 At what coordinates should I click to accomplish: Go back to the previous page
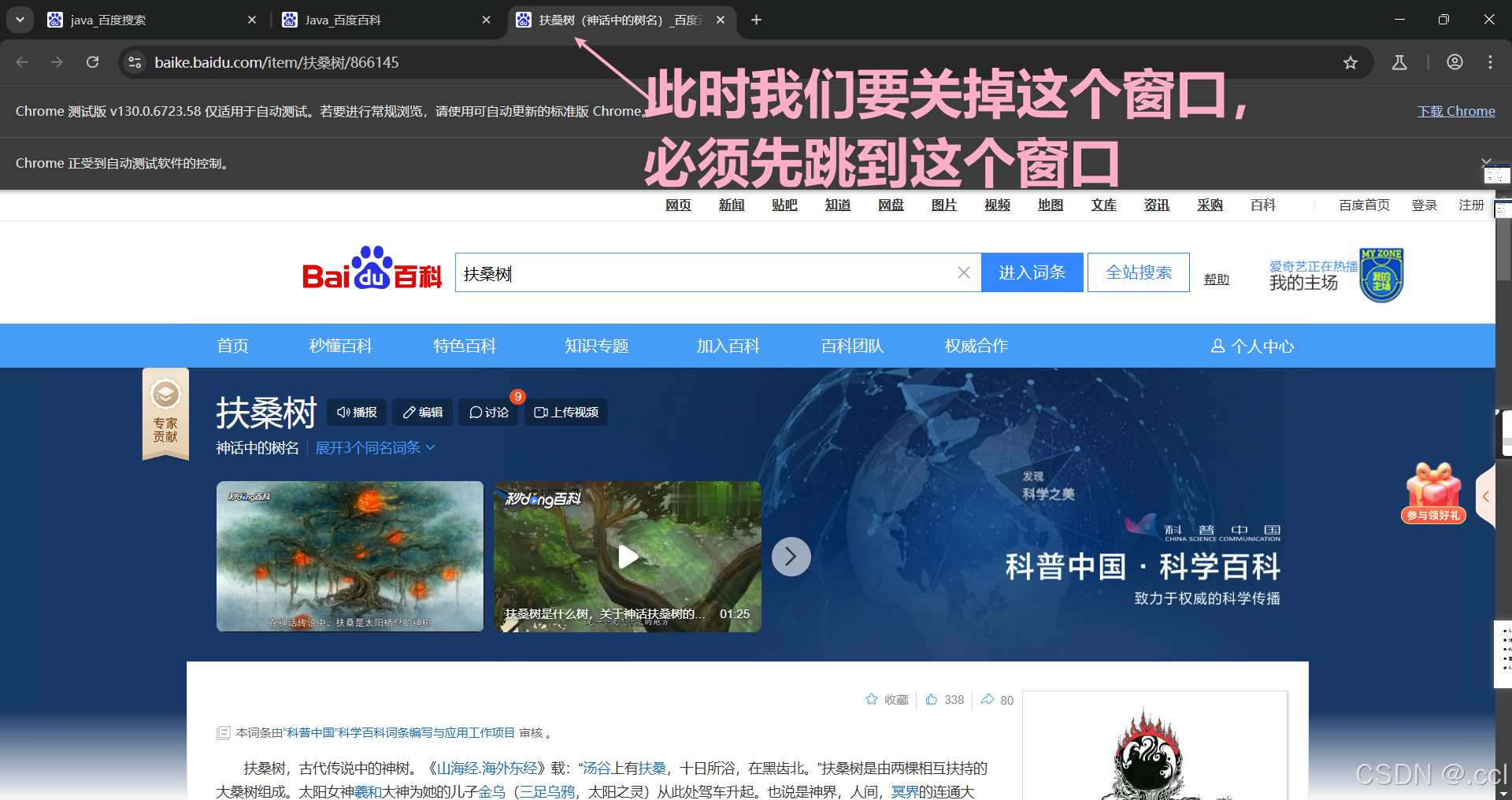tap(22, 62)
